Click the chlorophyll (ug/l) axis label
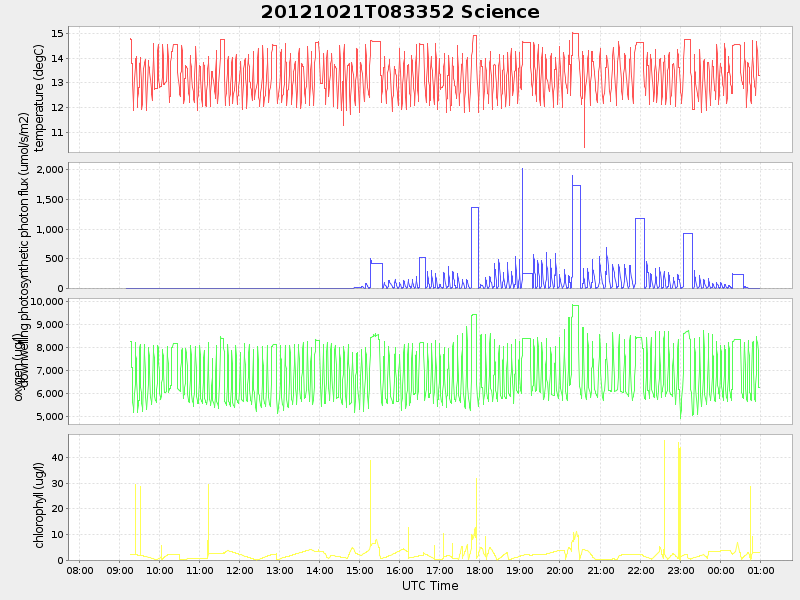Screen dimensions: 800x600 click(x=39, y=505)
